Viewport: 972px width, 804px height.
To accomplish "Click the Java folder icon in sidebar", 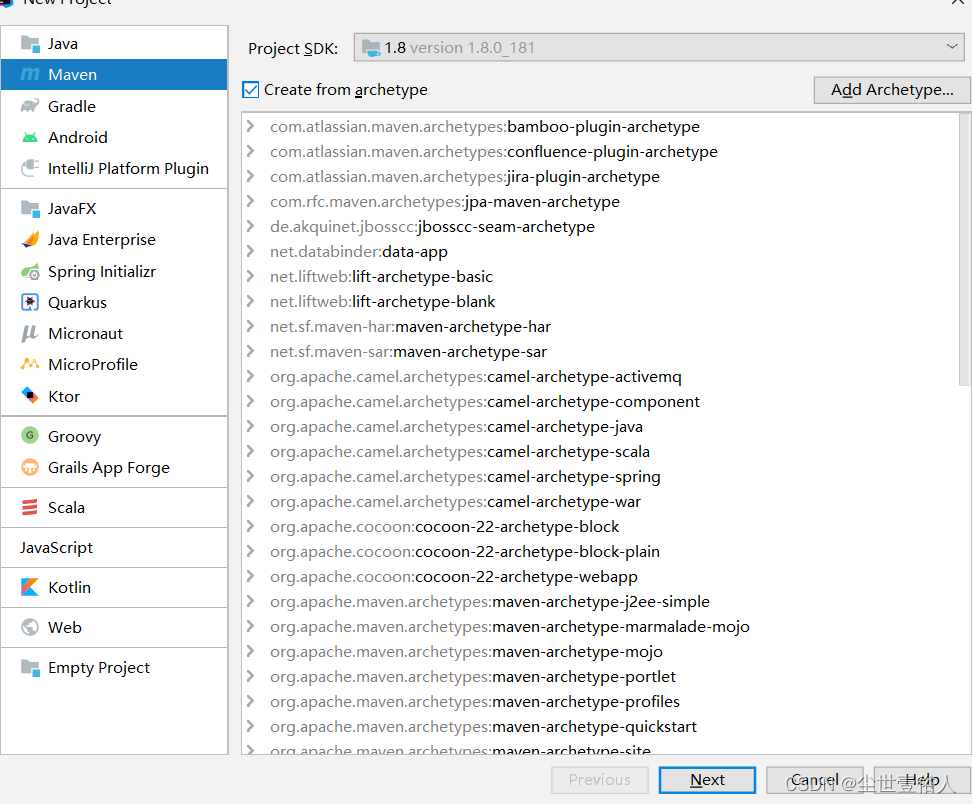I will tap(30, 43).
